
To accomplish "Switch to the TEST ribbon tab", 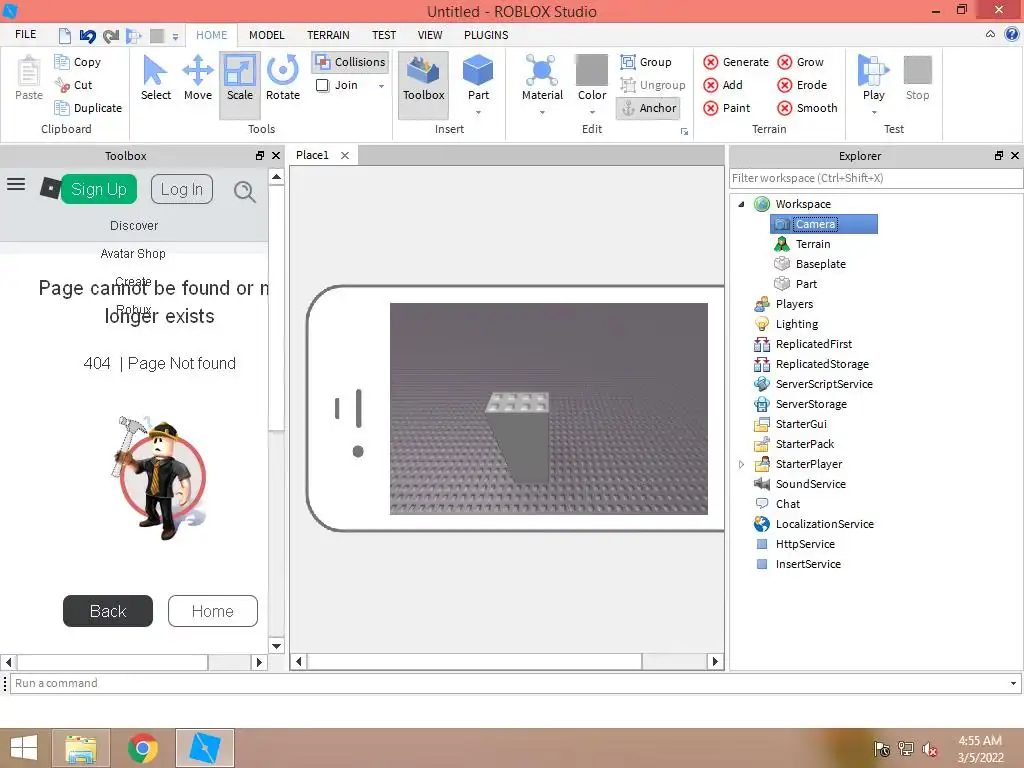I will click(x=384, y=35).
